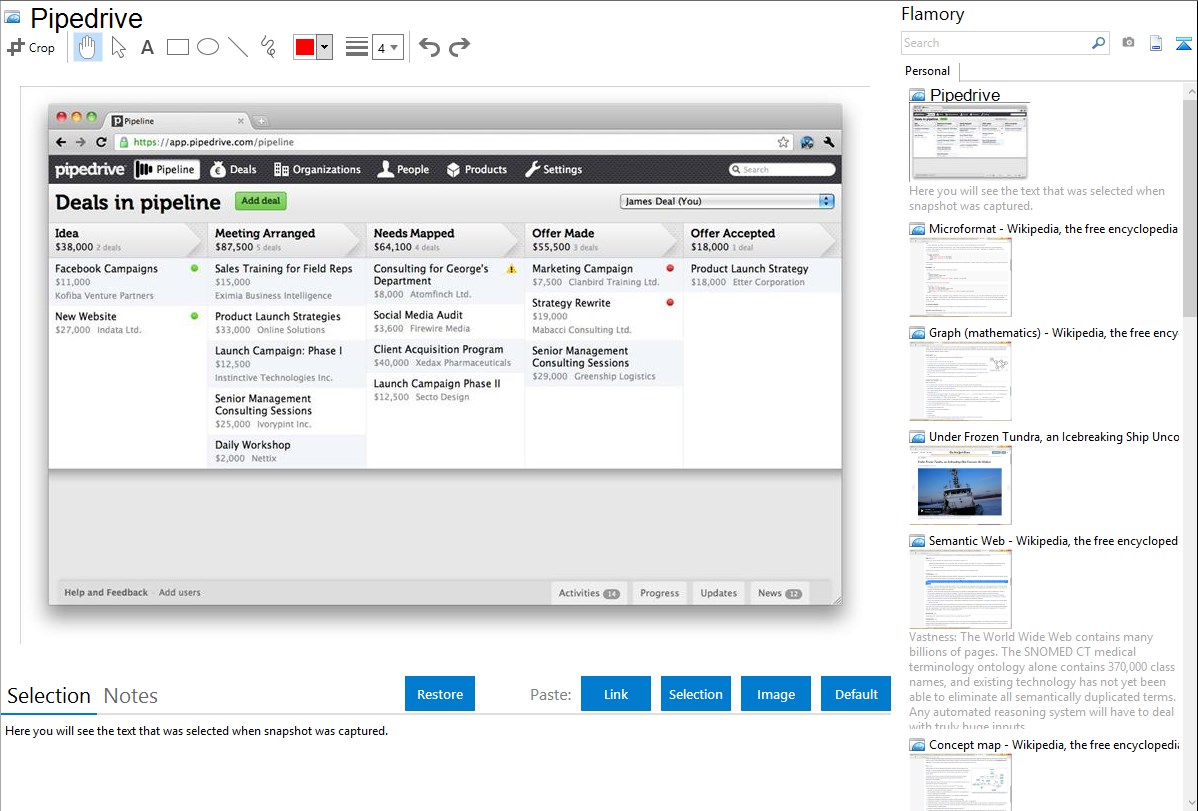1198x811 pixels.
Task: Click the Paste Image button
Action: [775, 694]
